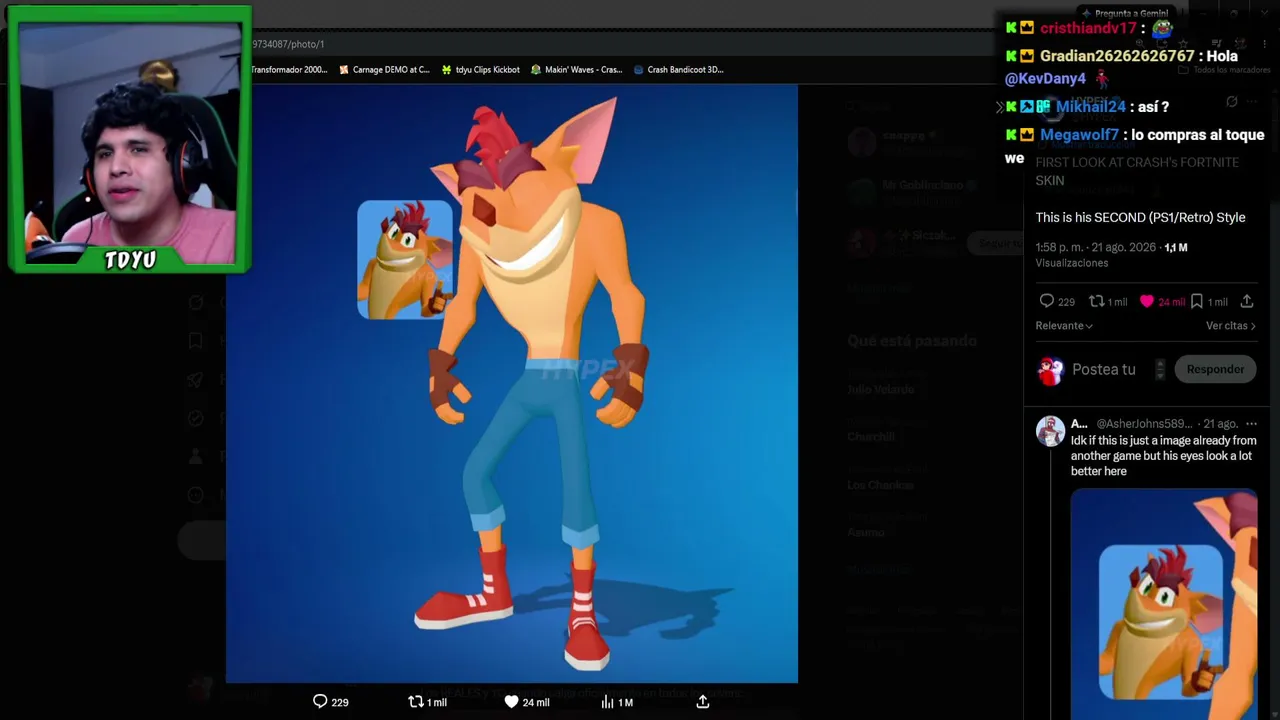1280x720 pixels.
Task: Open view analytics icon below the photo
Action: click(606, 702)
